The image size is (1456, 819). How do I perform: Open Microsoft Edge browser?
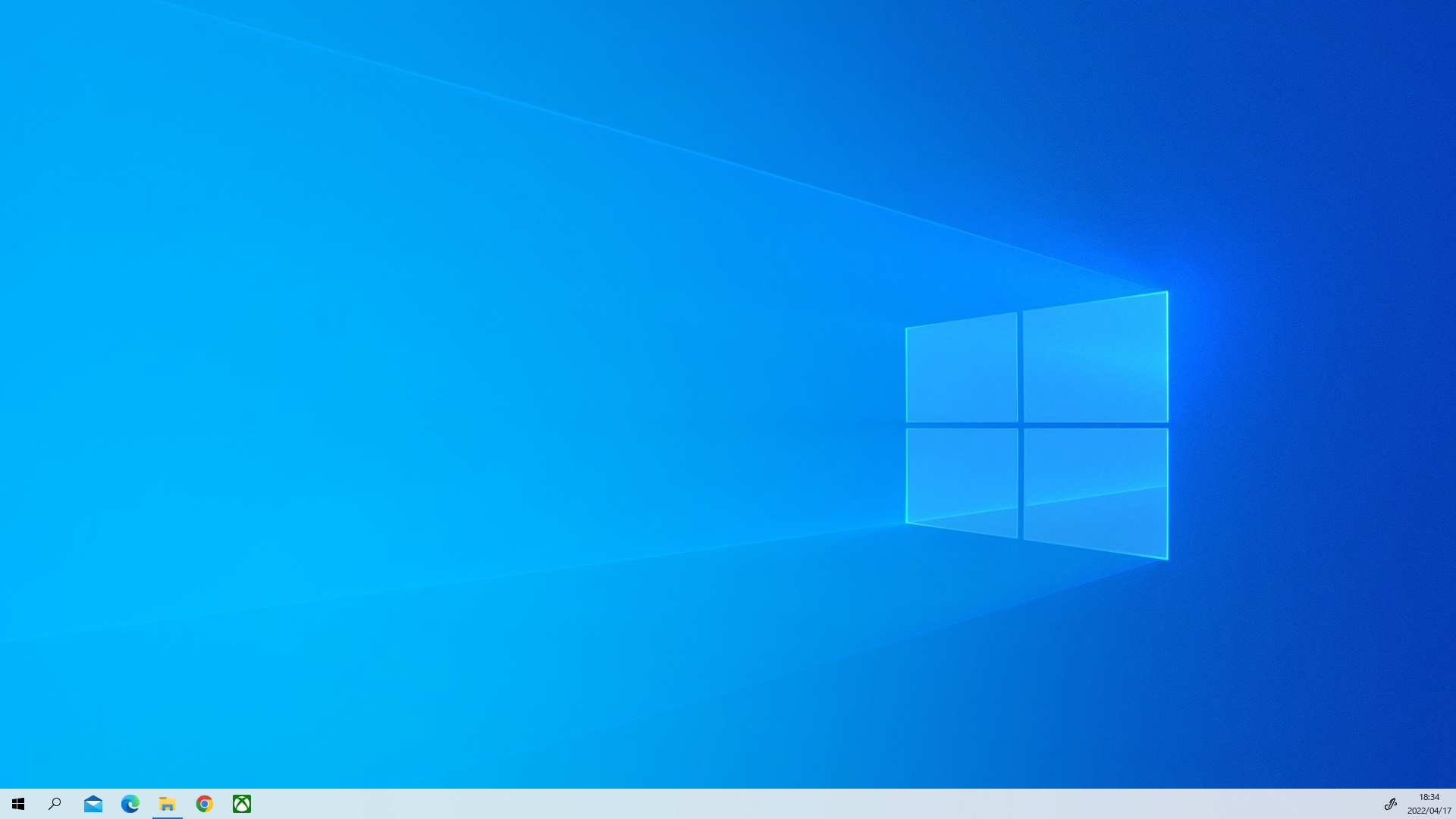click(130, 804)
